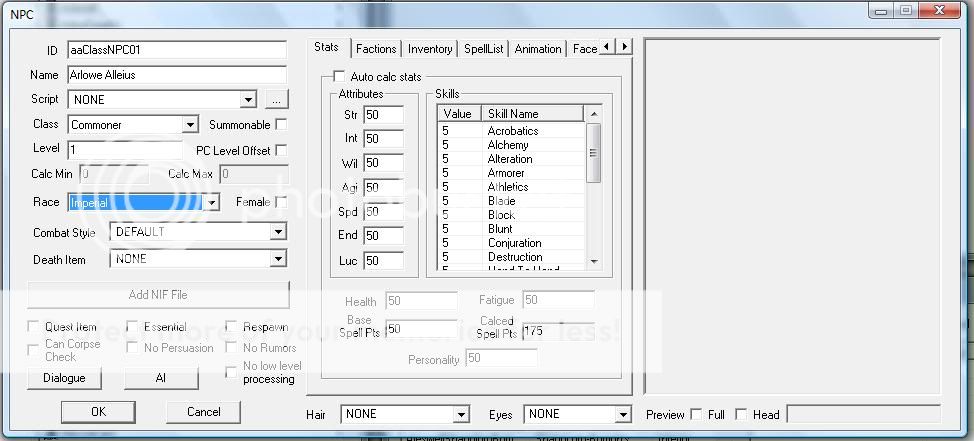Screen dimensions: 974x441
Task: Open the Inventory tab
Action: tap(430, 49)
